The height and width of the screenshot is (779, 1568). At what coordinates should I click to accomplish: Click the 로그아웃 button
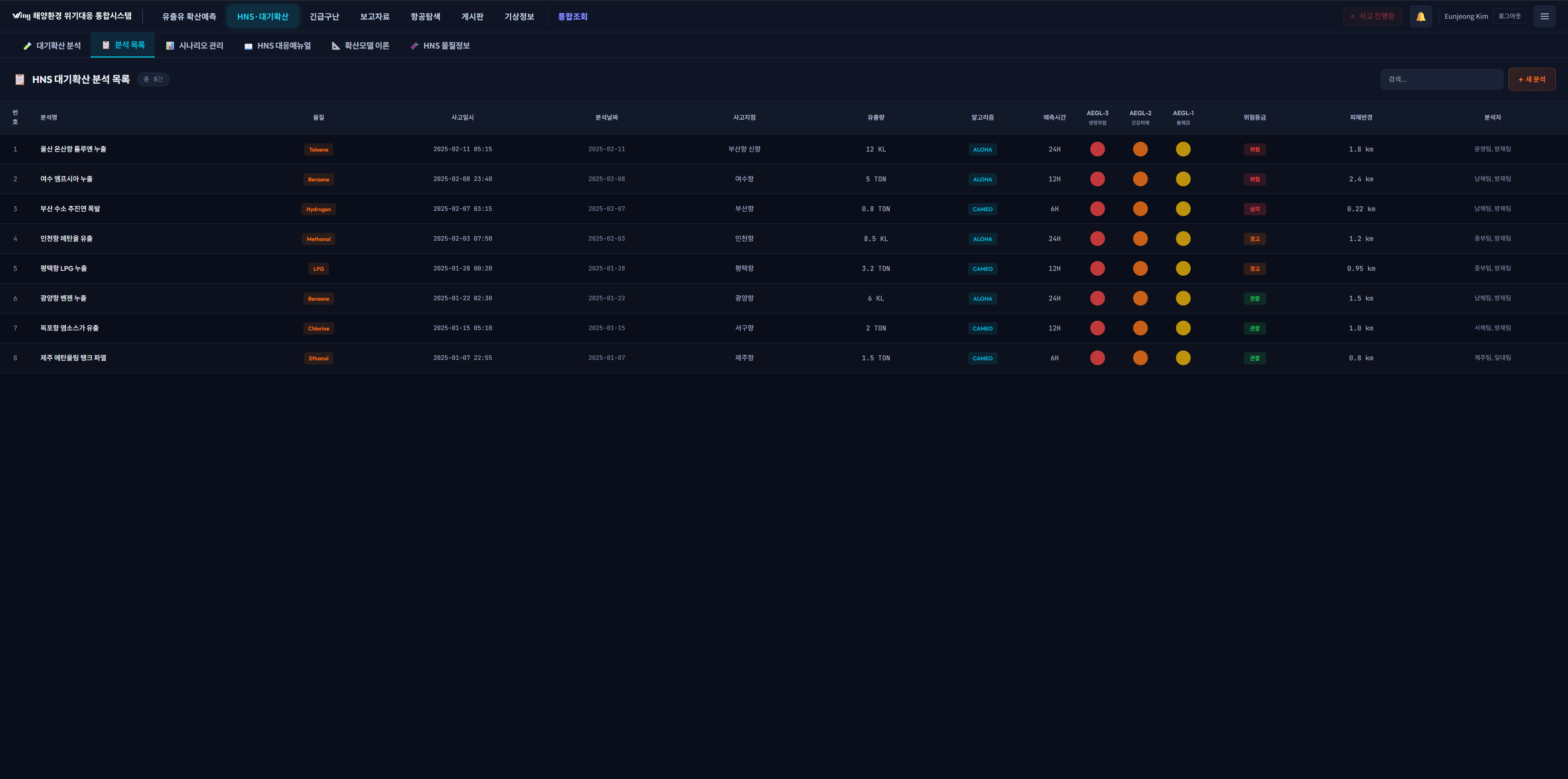1509,16
